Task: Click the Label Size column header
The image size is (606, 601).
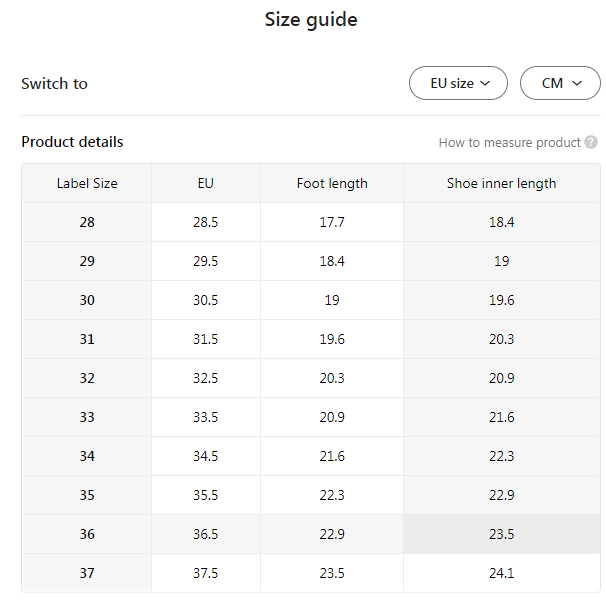Action: (x=87, y=183)
